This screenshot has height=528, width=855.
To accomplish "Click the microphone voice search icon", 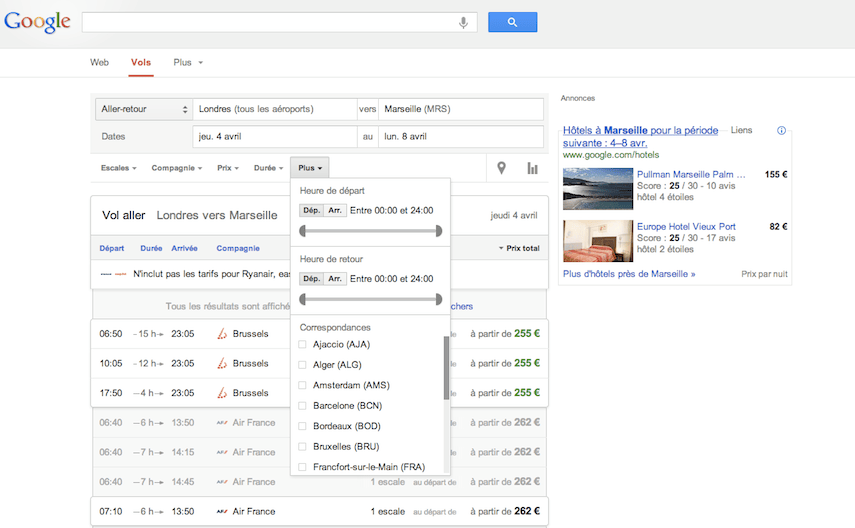I will [463, 22].
